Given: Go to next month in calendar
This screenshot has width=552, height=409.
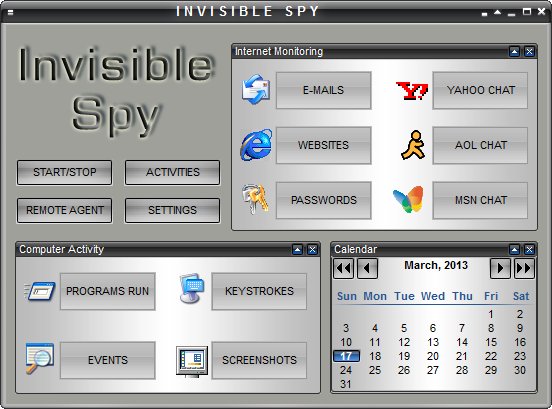Looking at the screenshot, I should [500, 268].
